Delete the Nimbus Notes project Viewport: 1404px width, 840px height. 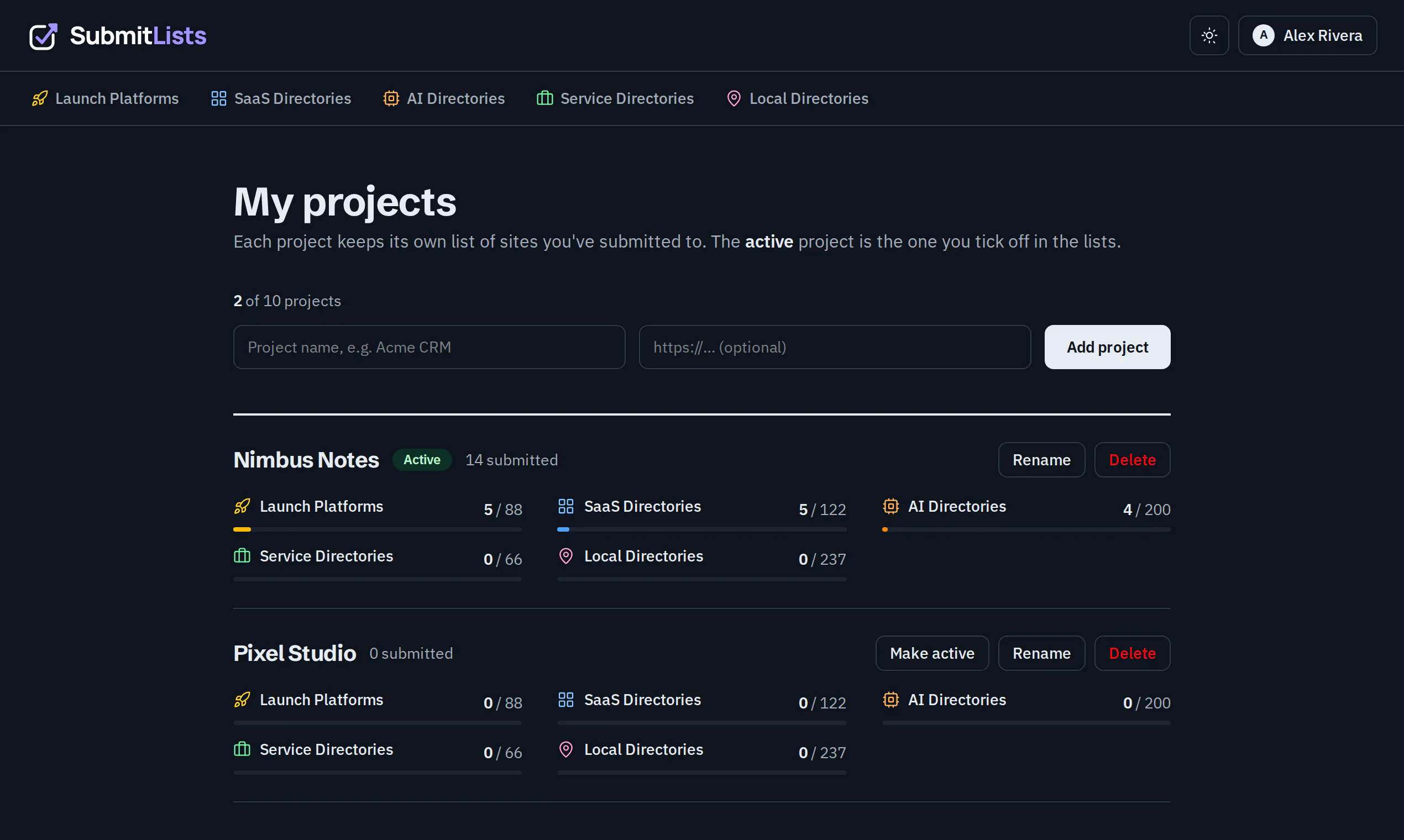click(1132, 460)
